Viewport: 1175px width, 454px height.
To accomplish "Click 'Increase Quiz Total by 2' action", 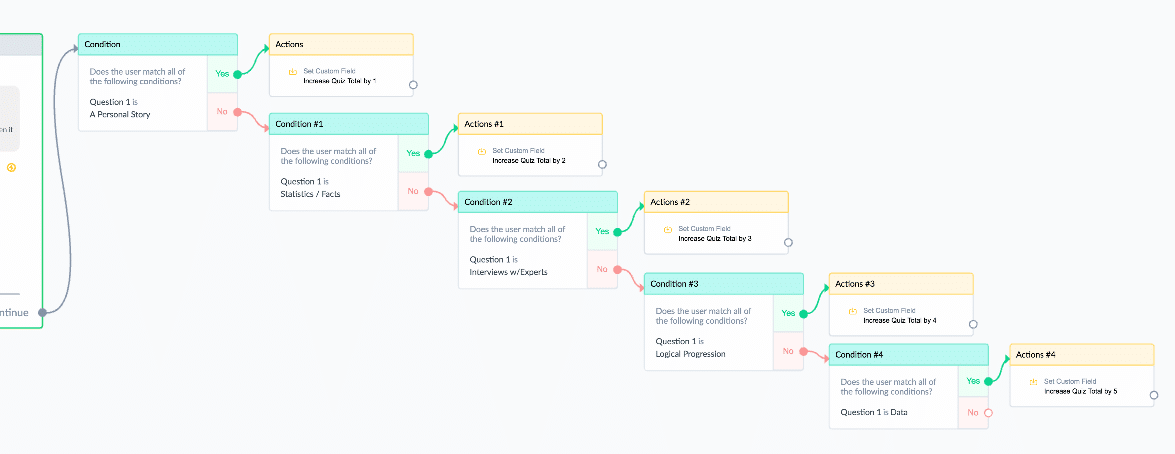I will pyautogui.click(x=529, y=160).
